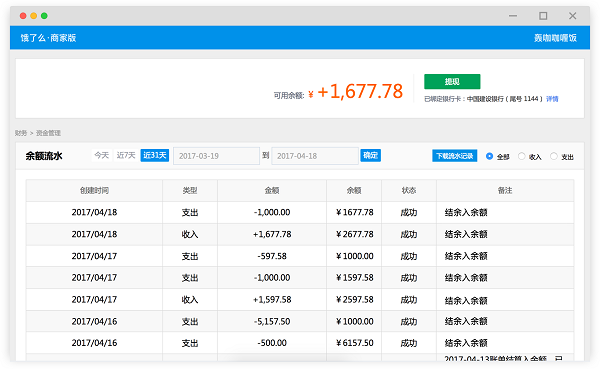Viewport: 600px width, 369px height.
Task: Click the 下载流水记录 download button
Action: [455, 155]
